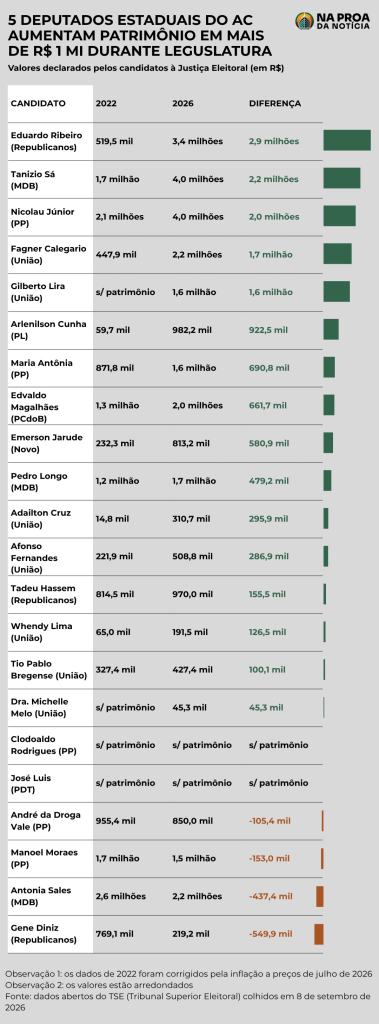Screen dimensions: 379x1024
Task: Click the 922,5 mil difference value
Action: 268,330
